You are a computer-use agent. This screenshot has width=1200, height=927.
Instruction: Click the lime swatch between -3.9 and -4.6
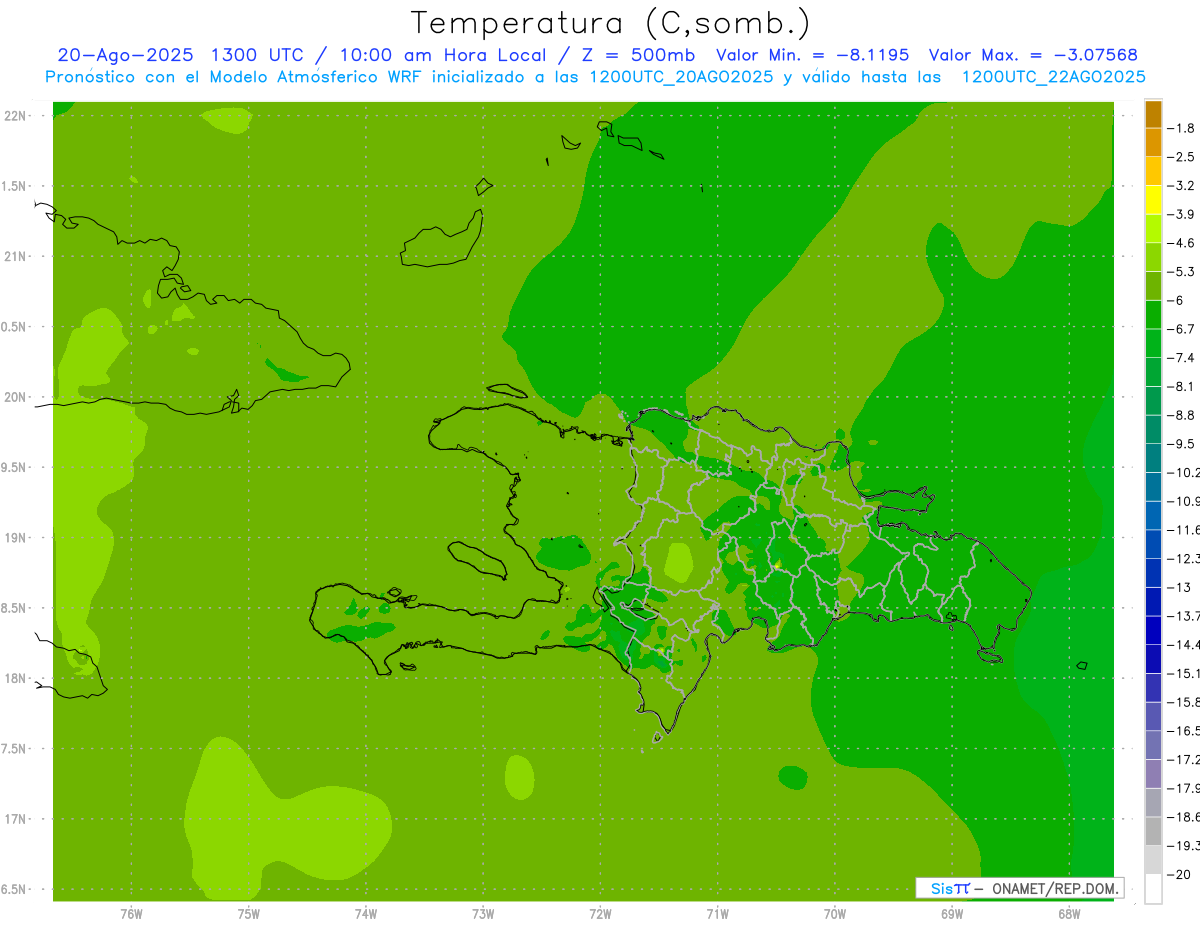click(1153, 228)
